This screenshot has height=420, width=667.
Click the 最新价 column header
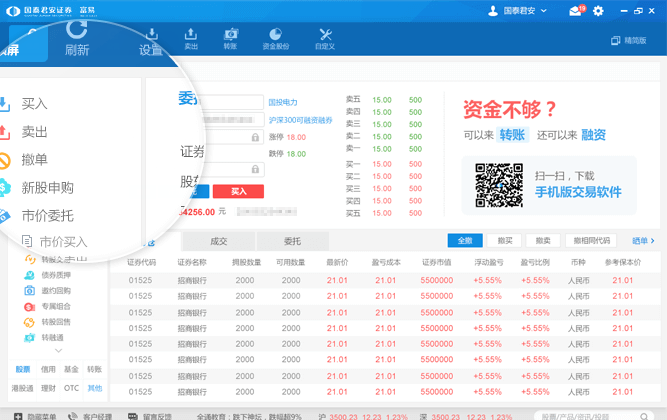(337, 262)
